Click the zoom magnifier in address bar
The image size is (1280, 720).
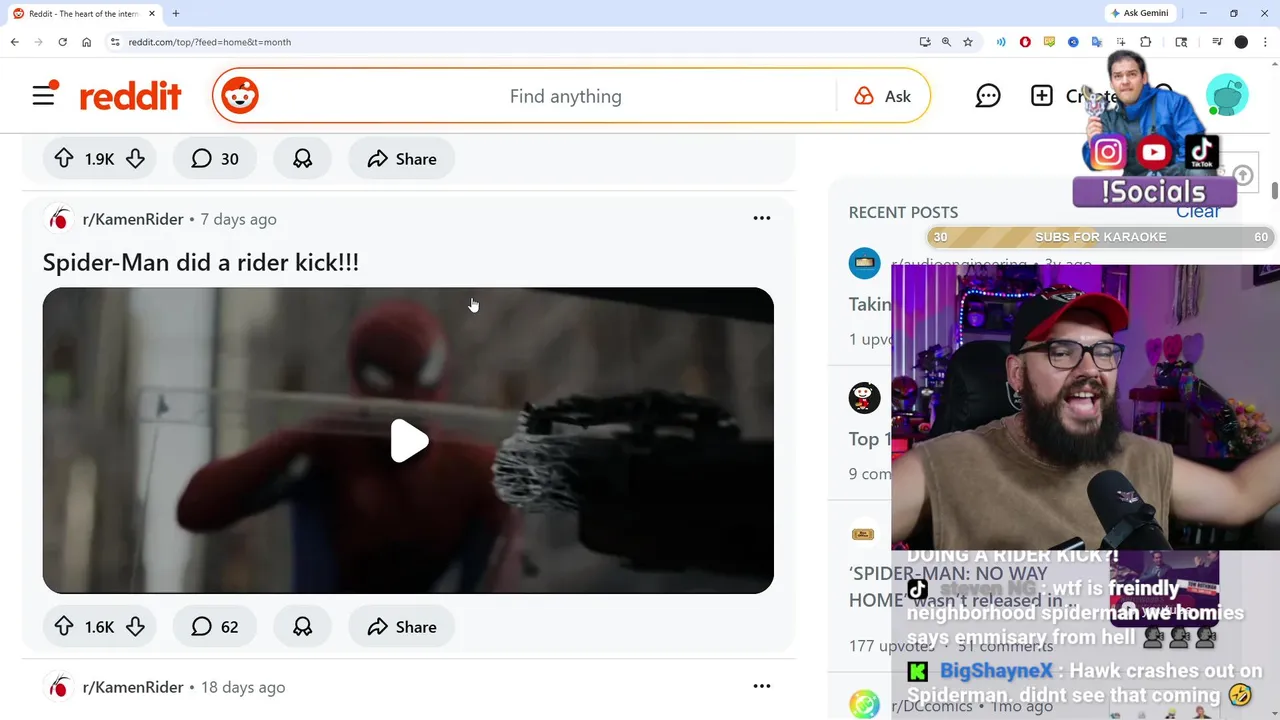pos(946,42)
